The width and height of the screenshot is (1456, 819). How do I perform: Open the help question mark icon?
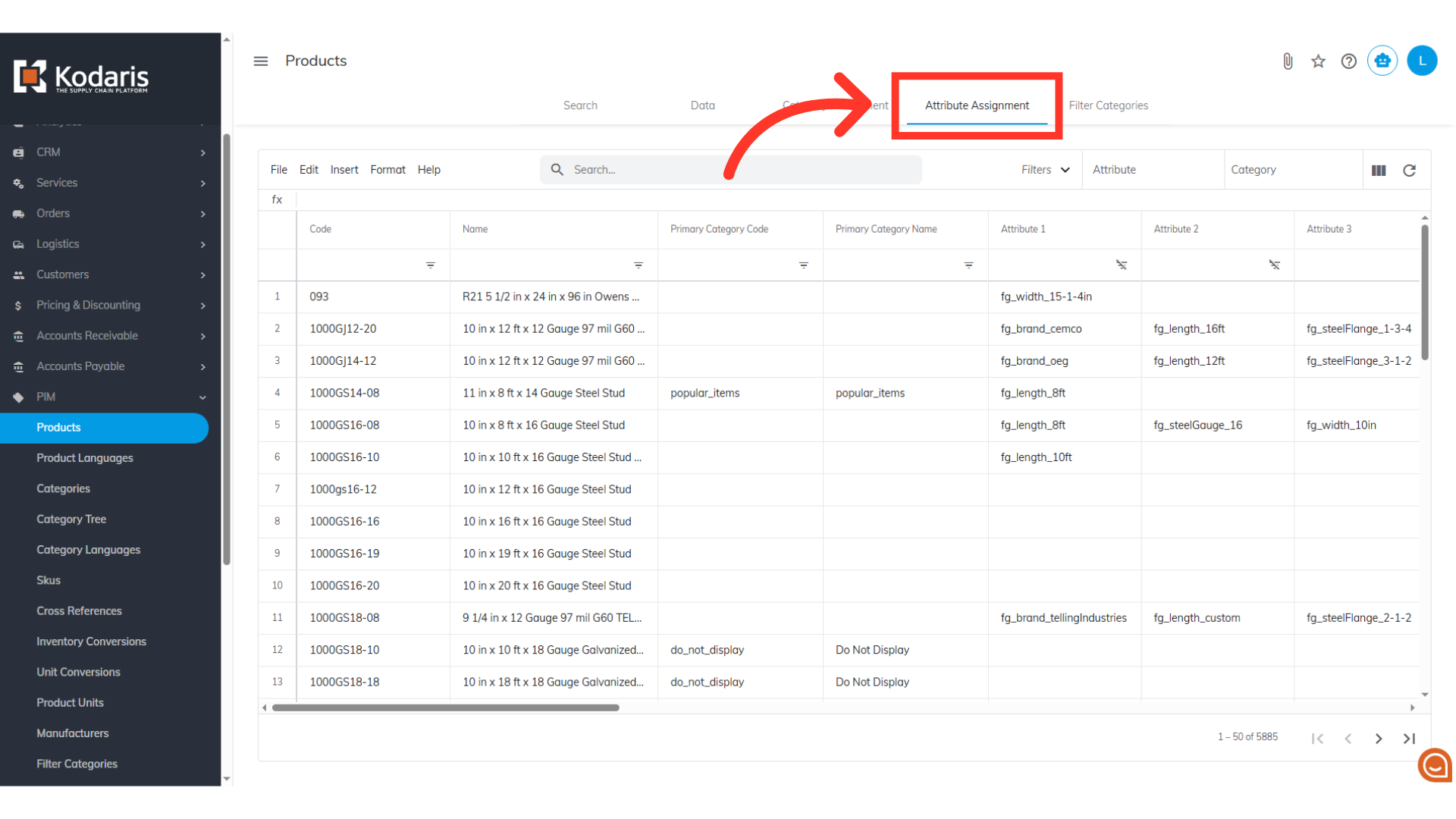click(1348, 61)
